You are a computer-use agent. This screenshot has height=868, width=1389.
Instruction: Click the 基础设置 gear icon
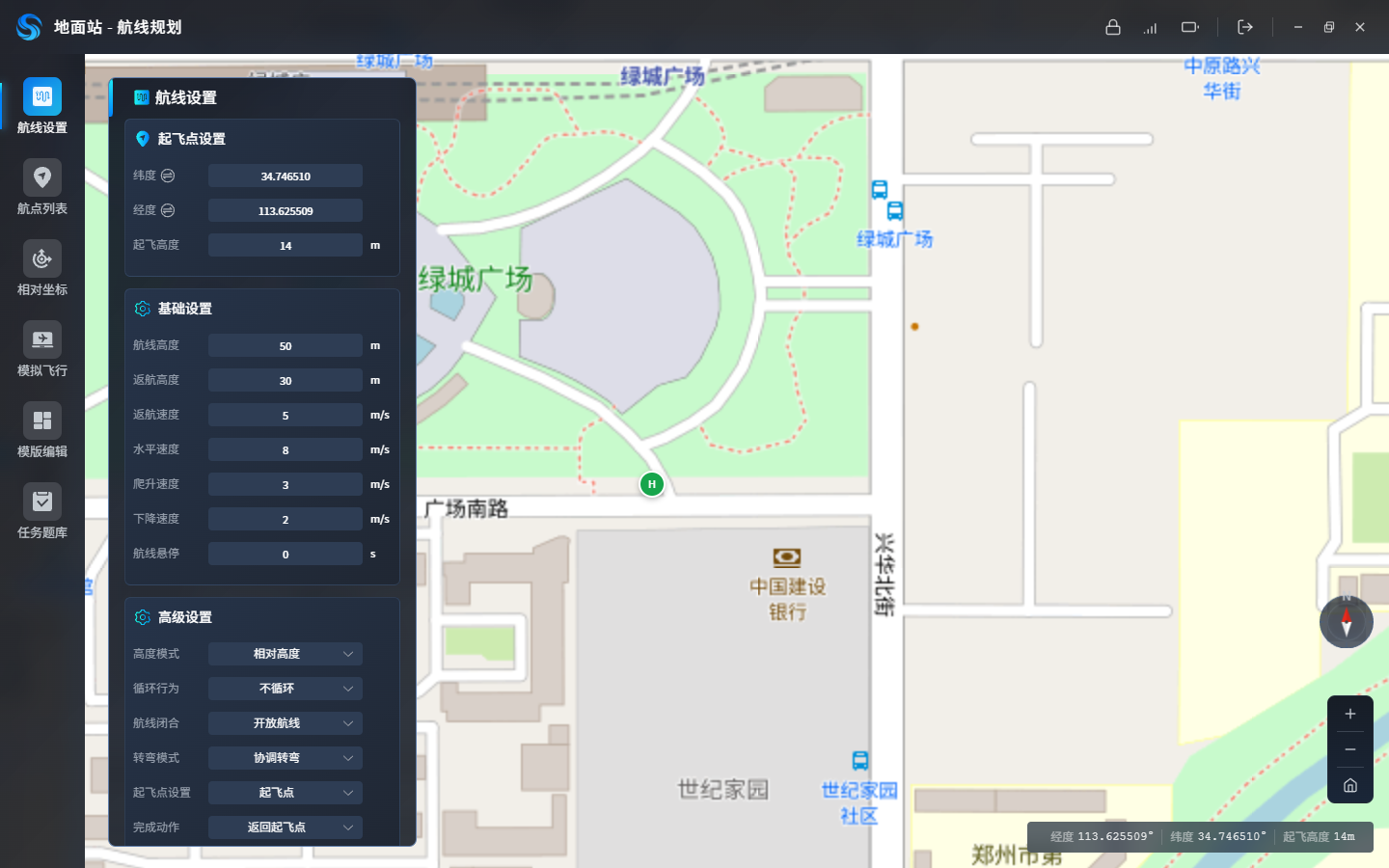click(143, 309)
